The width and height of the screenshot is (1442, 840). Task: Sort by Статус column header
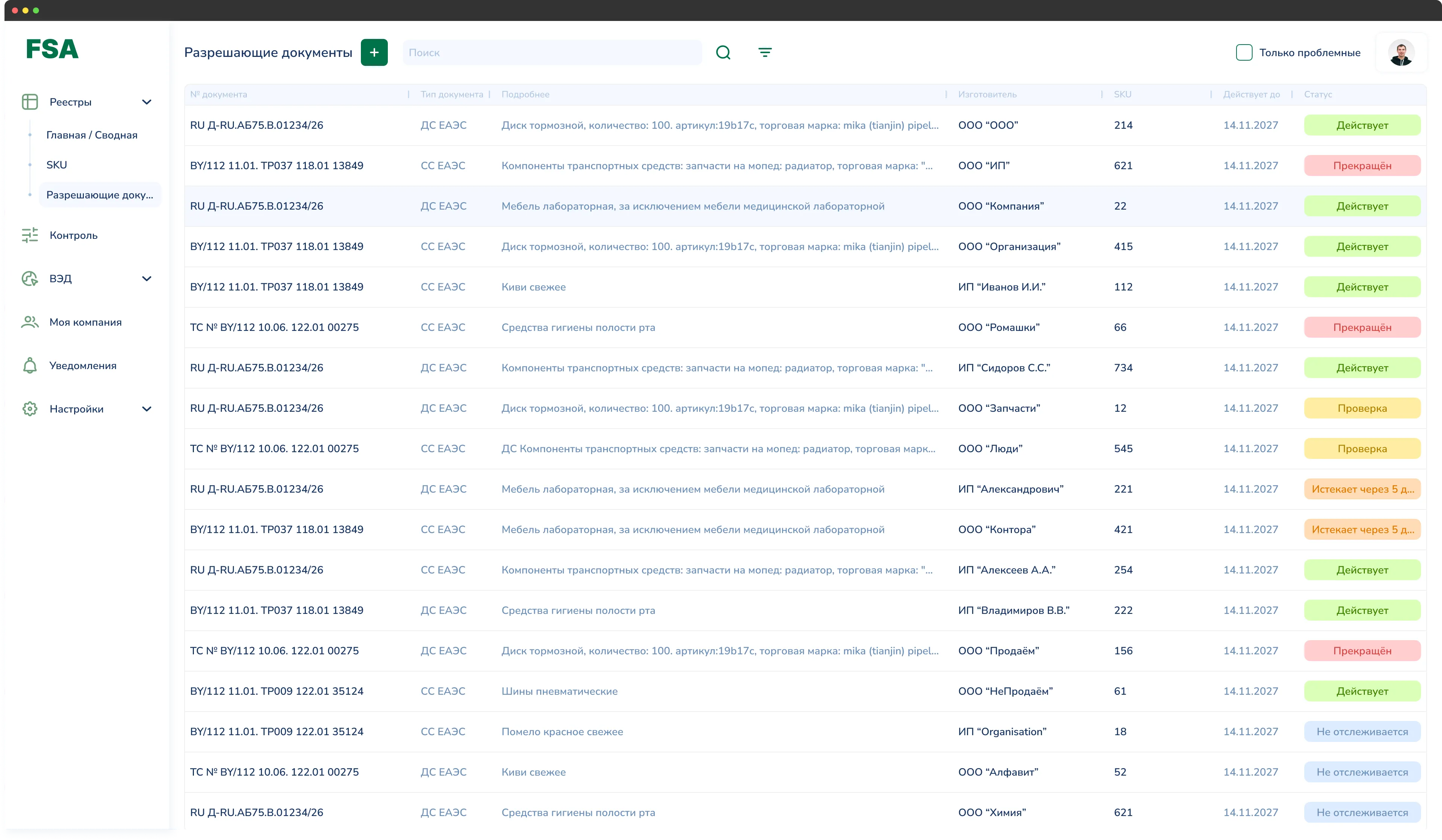click(1318, 94)
